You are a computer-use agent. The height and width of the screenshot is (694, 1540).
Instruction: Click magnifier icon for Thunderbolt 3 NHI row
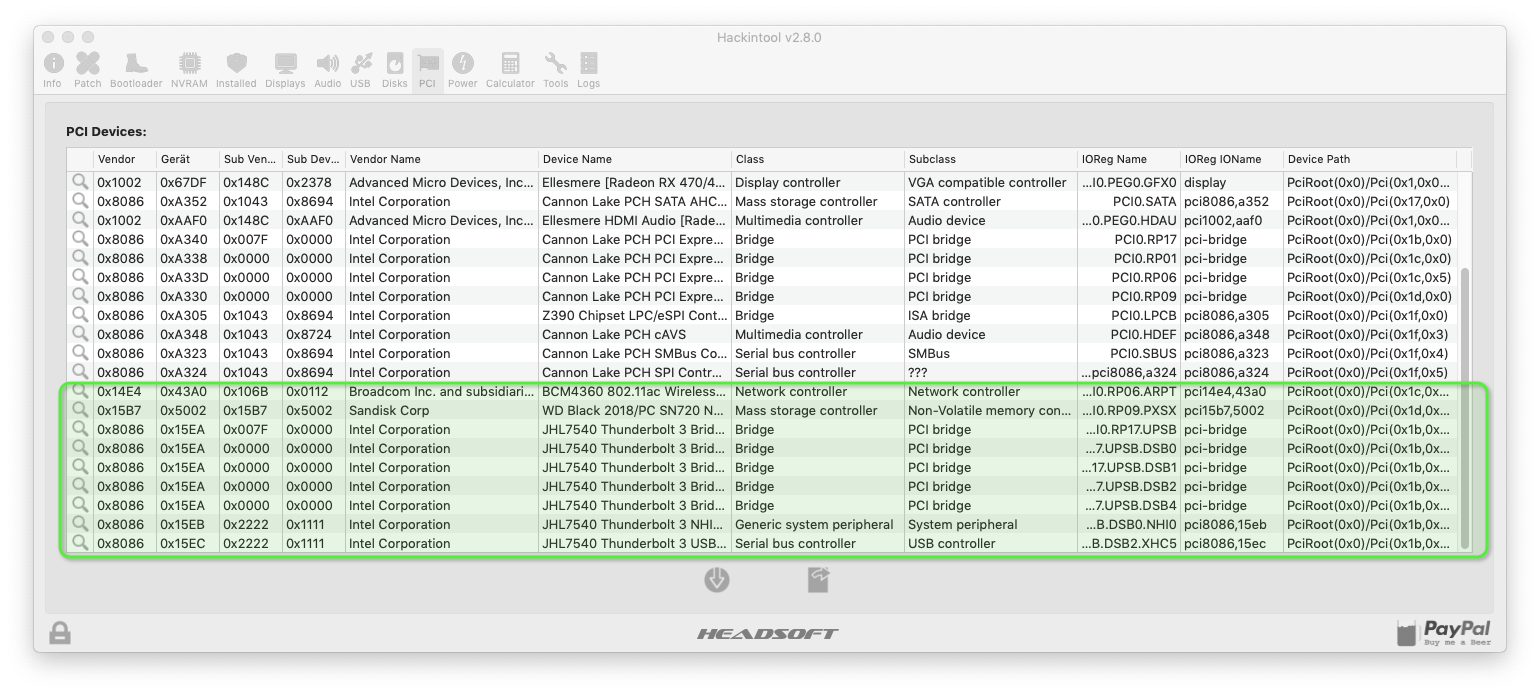pos(80,524)
